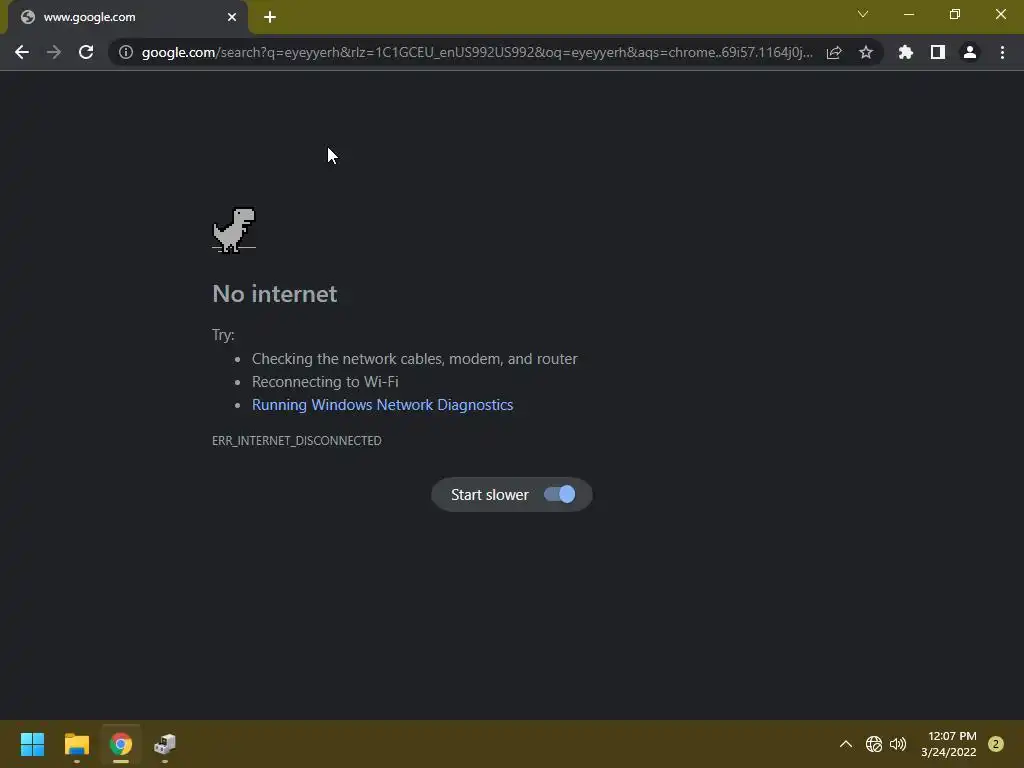Show hidden system tray icons
The height and width of the screenshot is (768, 1024).
(x=846, y=744)
